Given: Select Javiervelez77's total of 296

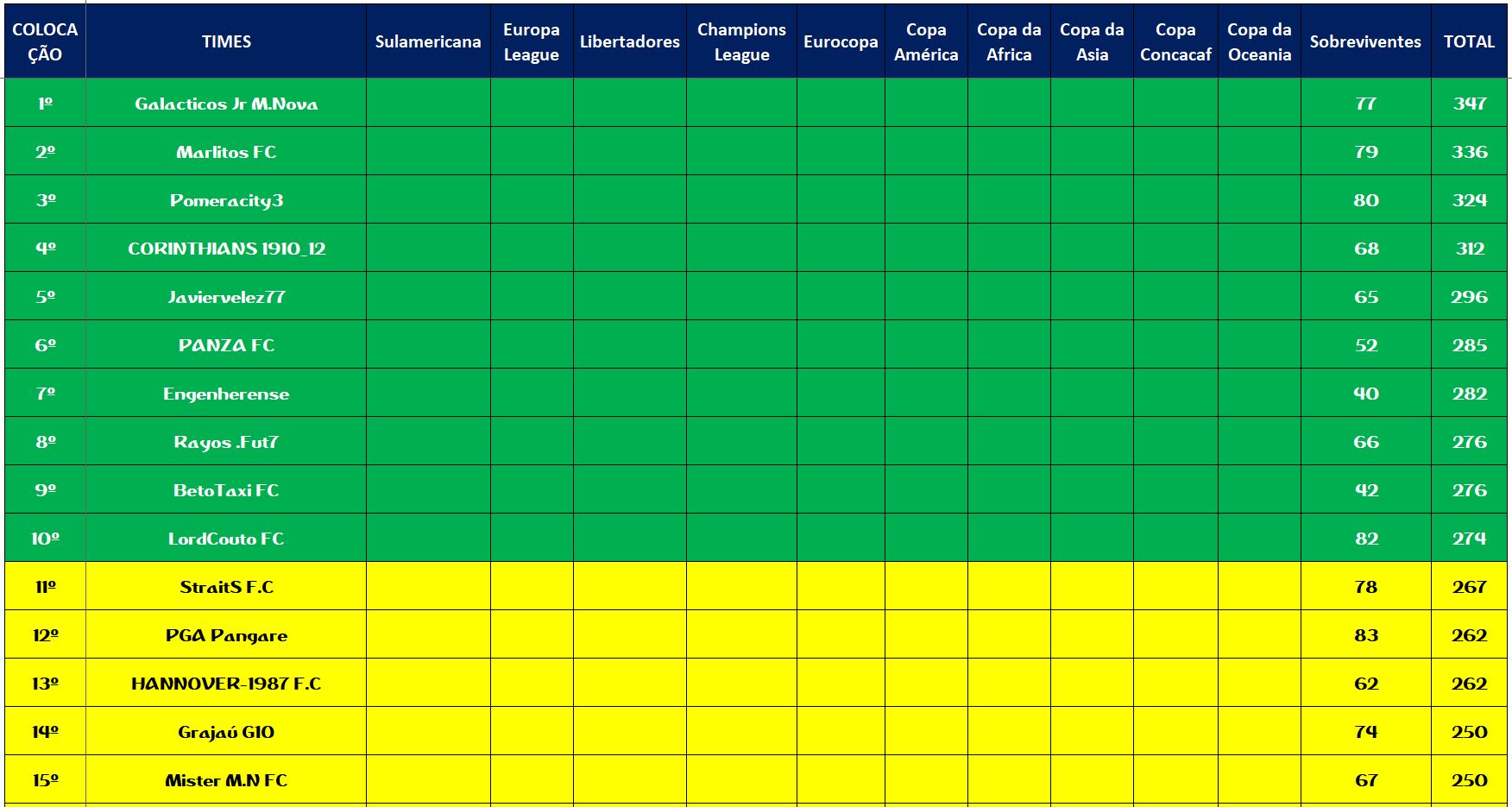Looking at the screenshot, I should click(x=1469, y=297).
